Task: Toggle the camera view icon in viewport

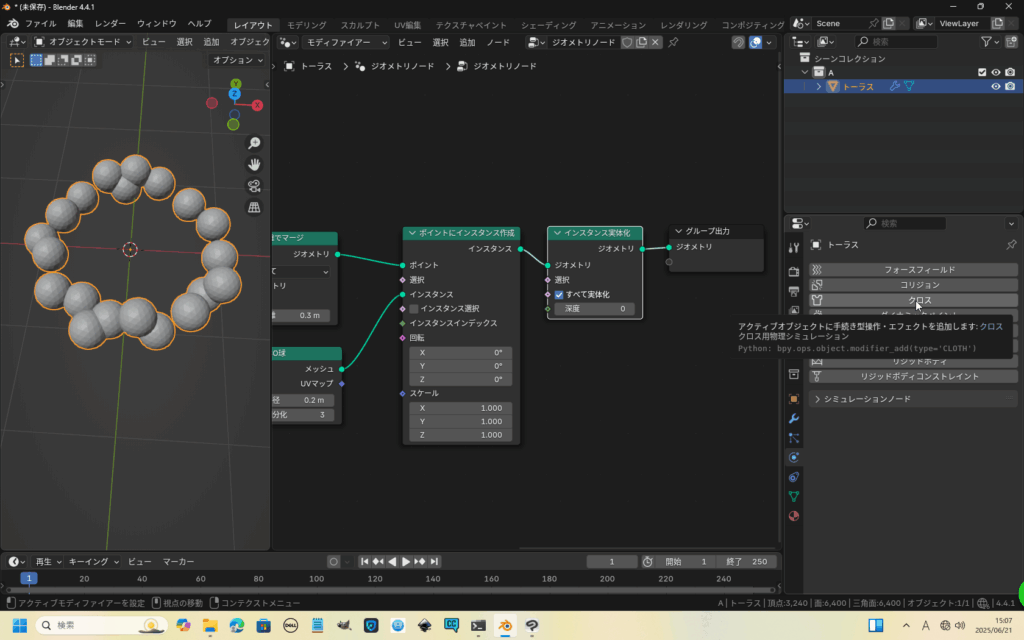Action: point(254,186)
